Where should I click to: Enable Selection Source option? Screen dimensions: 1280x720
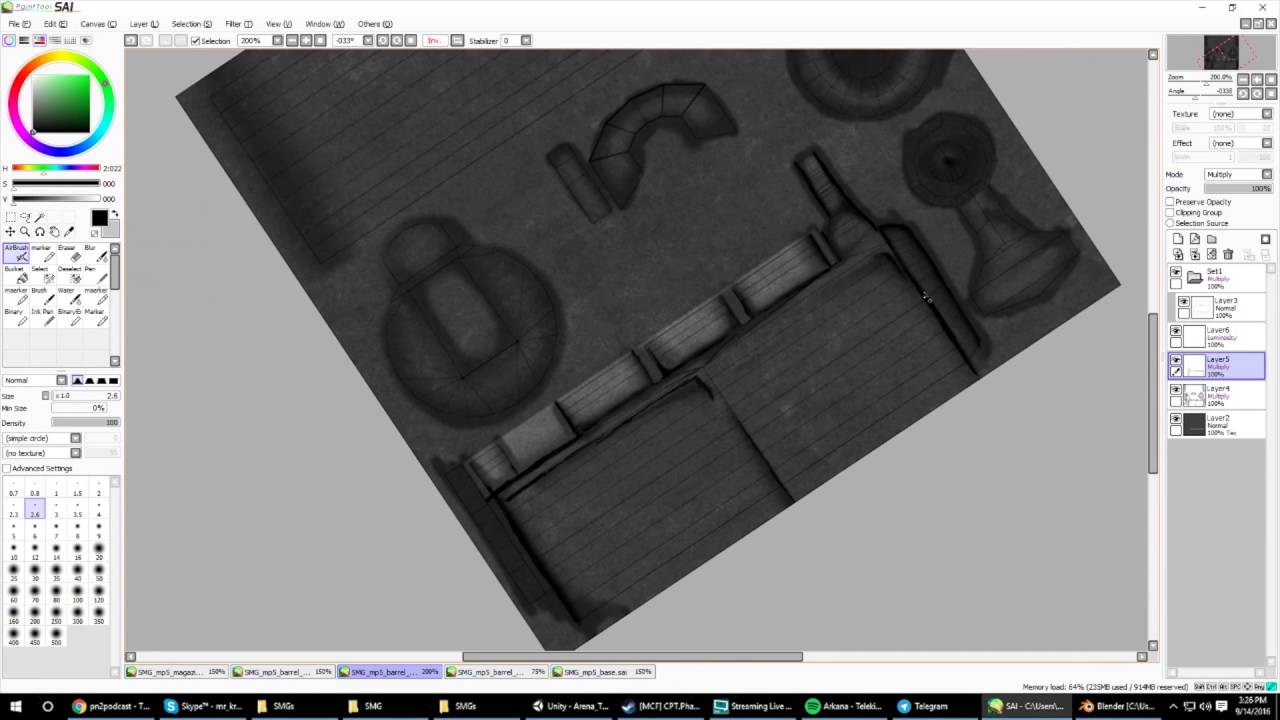(1170, 223)
